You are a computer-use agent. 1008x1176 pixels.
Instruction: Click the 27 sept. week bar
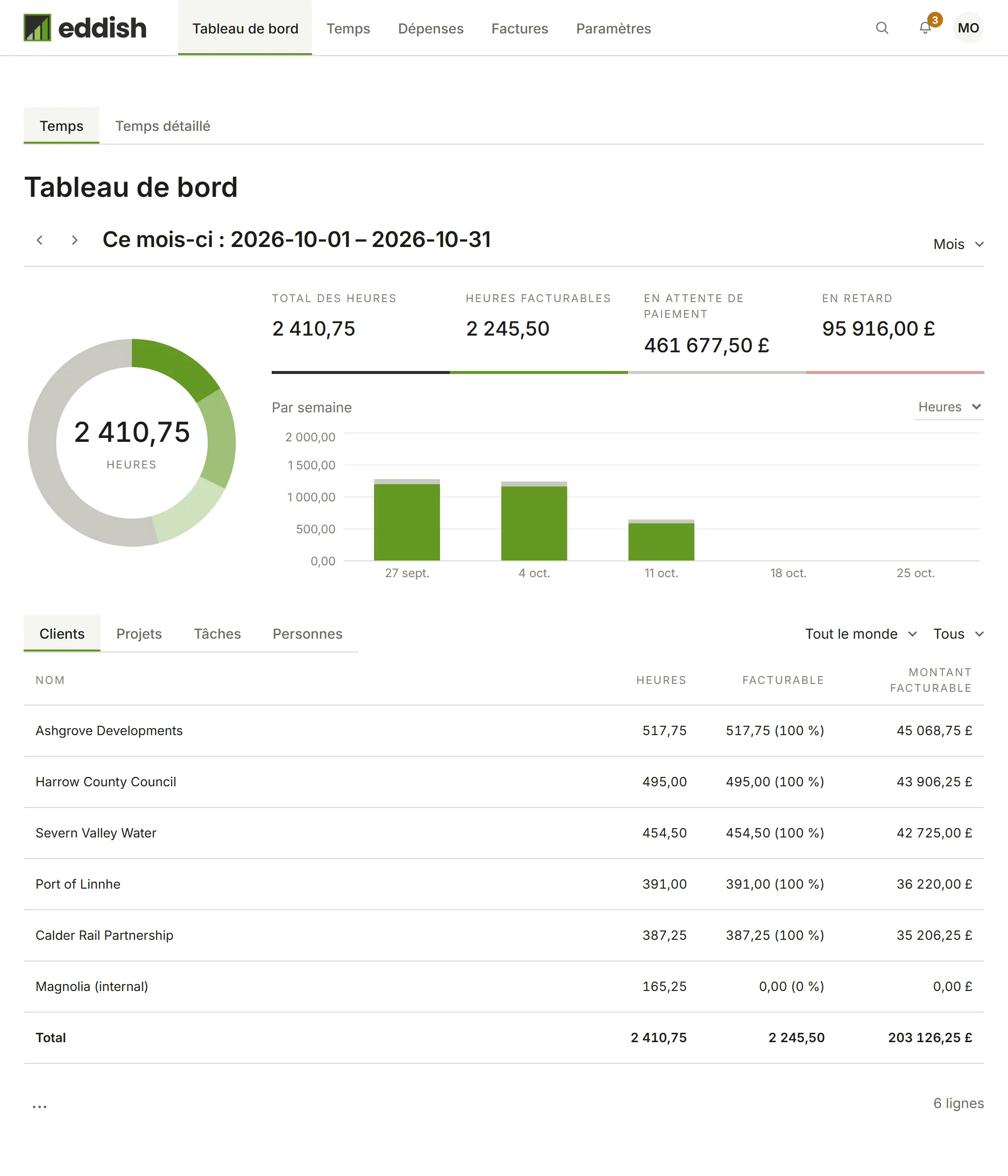(x=407, y=521)
